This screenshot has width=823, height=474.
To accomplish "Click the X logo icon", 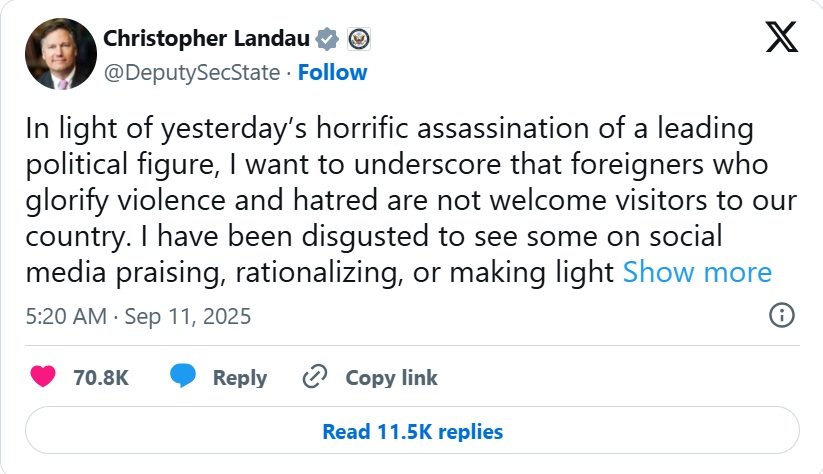I will pos(781,37).
